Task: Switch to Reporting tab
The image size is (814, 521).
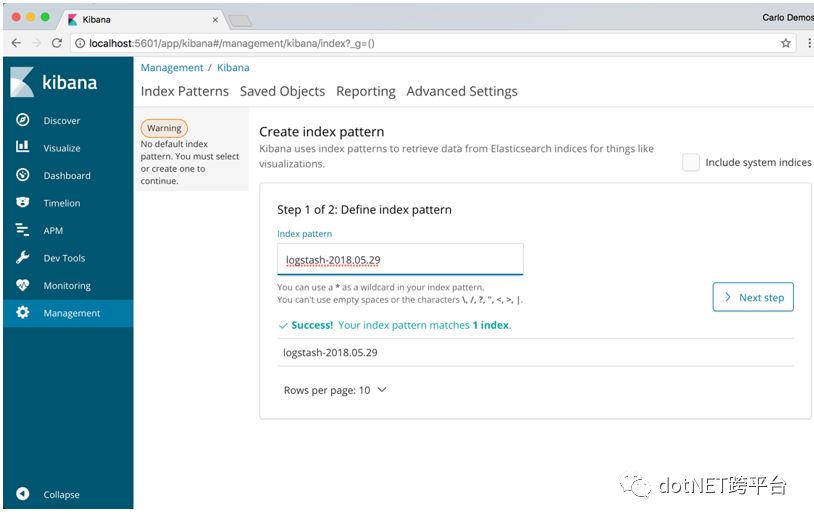Action: 365,91
